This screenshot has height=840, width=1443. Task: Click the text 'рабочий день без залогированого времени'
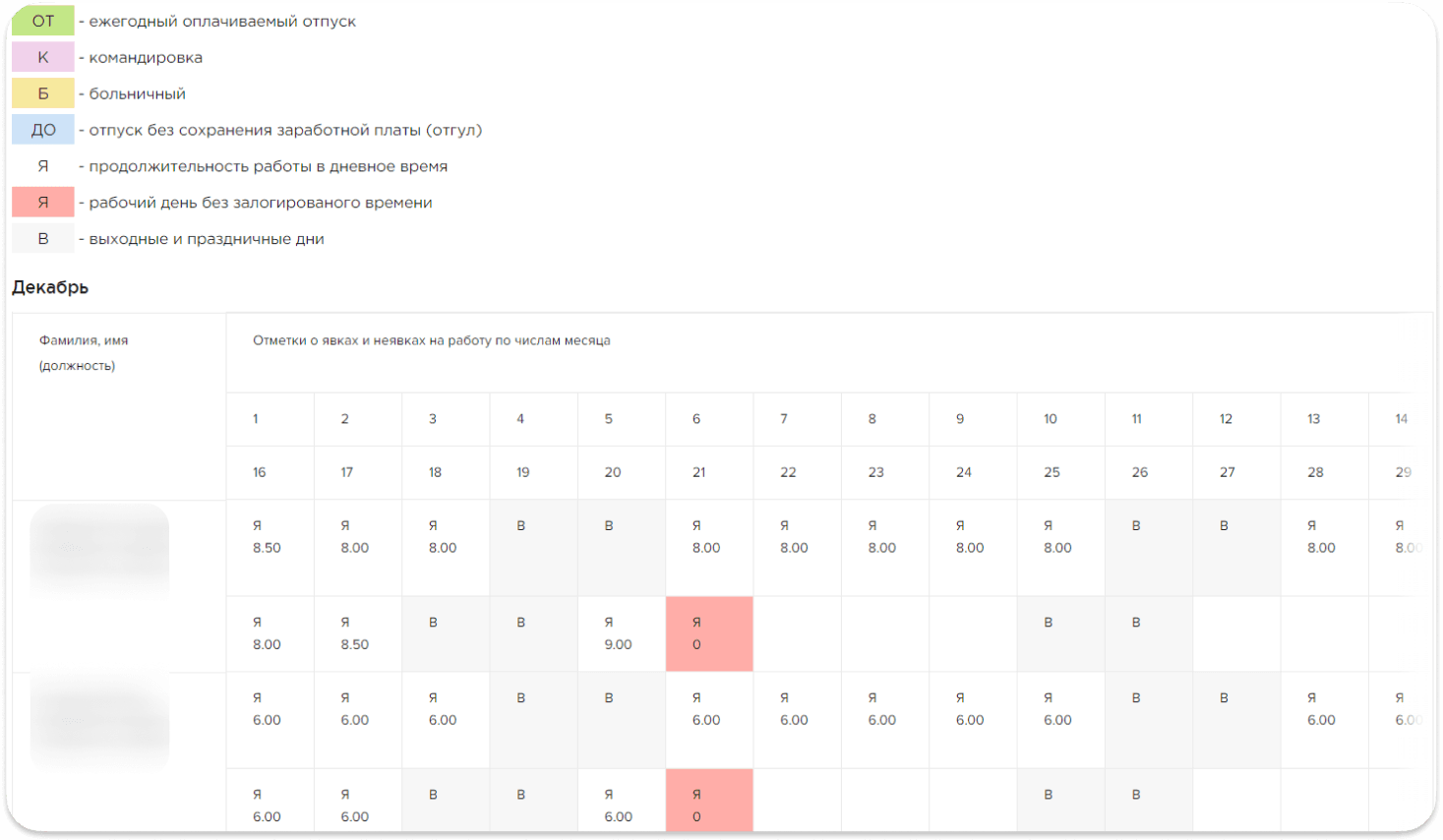[x=260, y=203]
